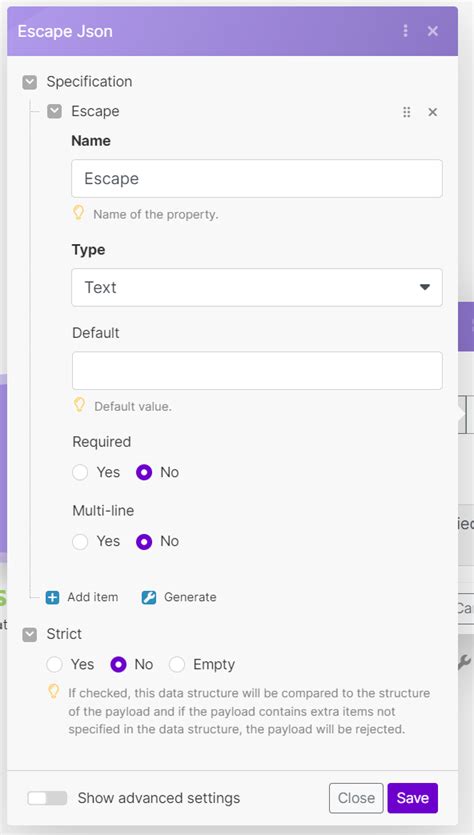Click the lightbulb icon under Strict options
This screenshot has height=835, width=474.
[x=53, y=692]
